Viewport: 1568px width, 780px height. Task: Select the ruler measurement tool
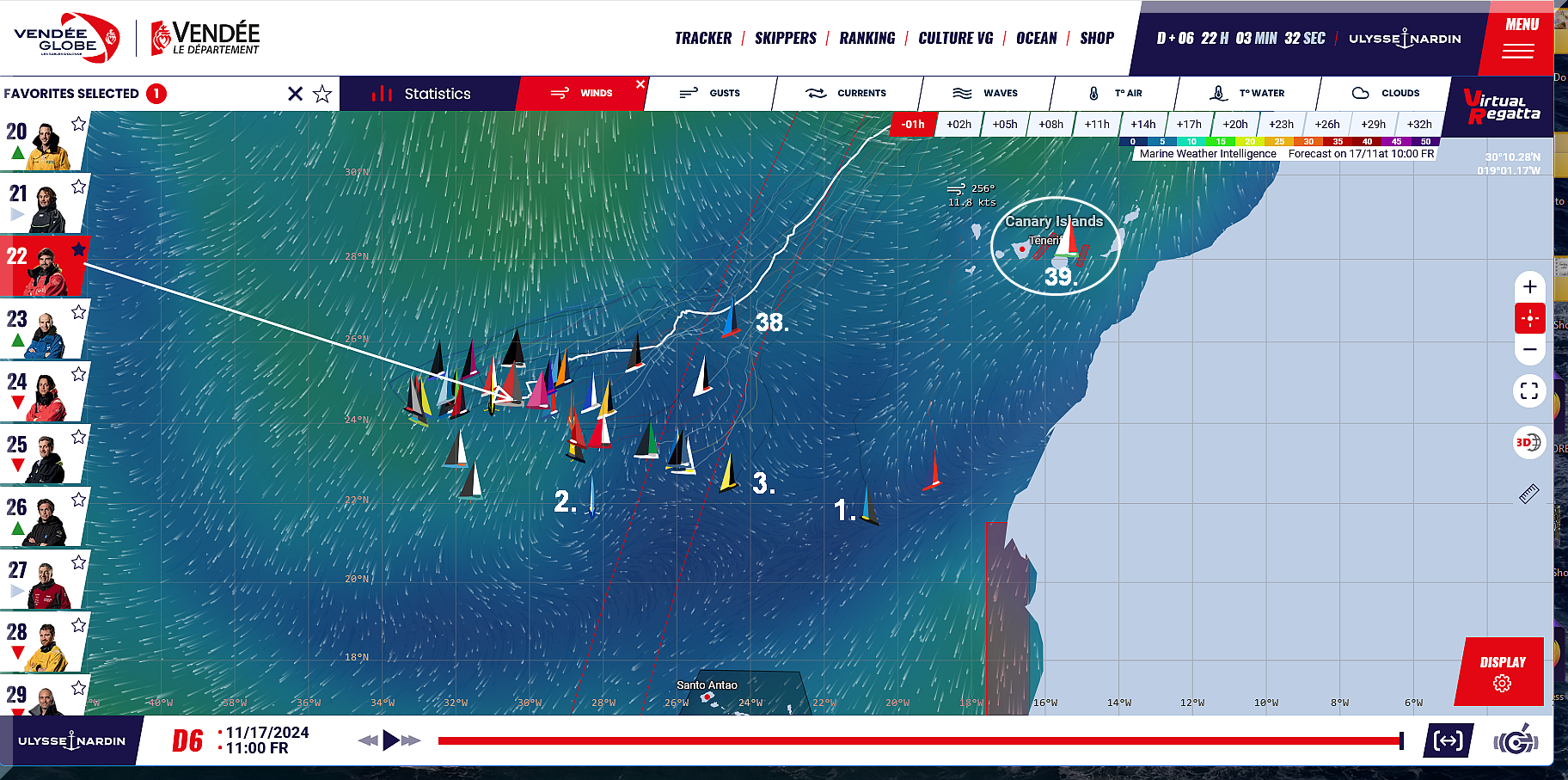pyautogui.click(x=1528, y=494)
